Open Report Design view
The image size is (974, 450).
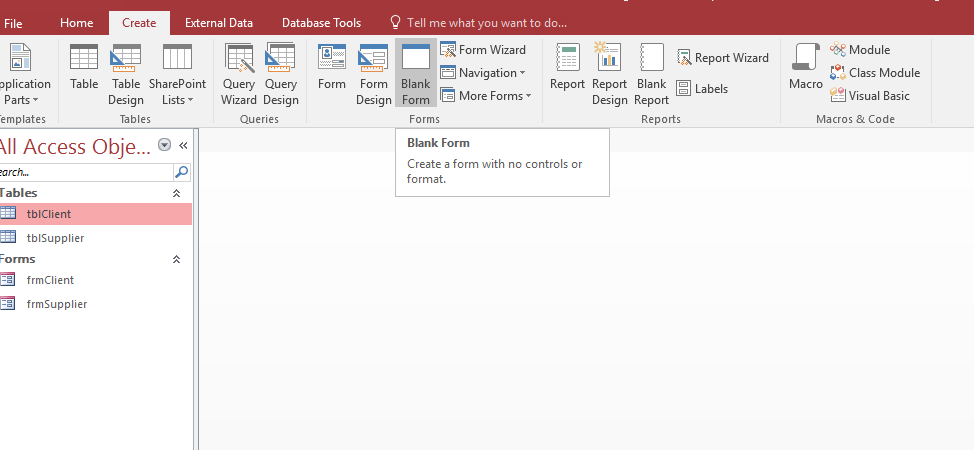[609, 74]
